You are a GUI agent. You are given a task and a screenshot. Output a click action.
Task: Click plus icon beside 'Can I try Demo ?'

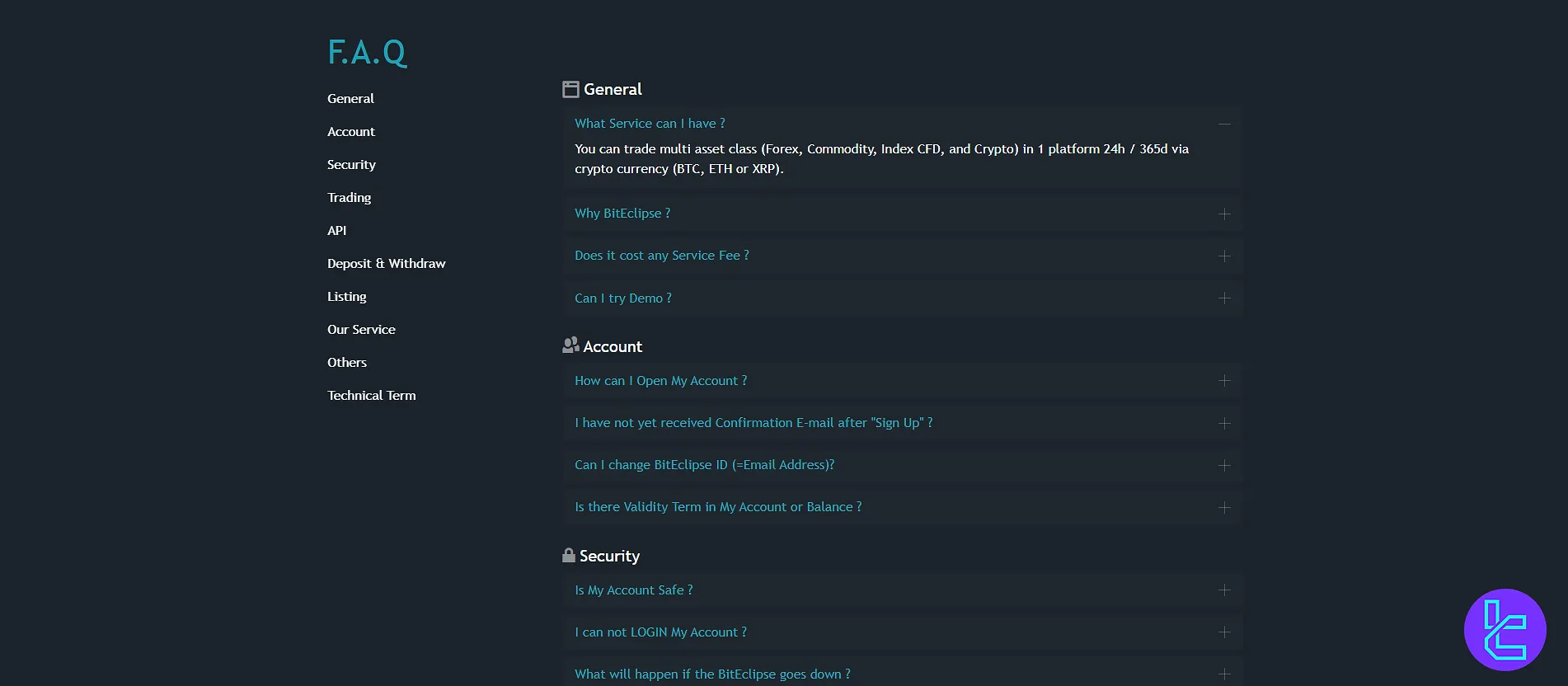(x=1224, y=298)
